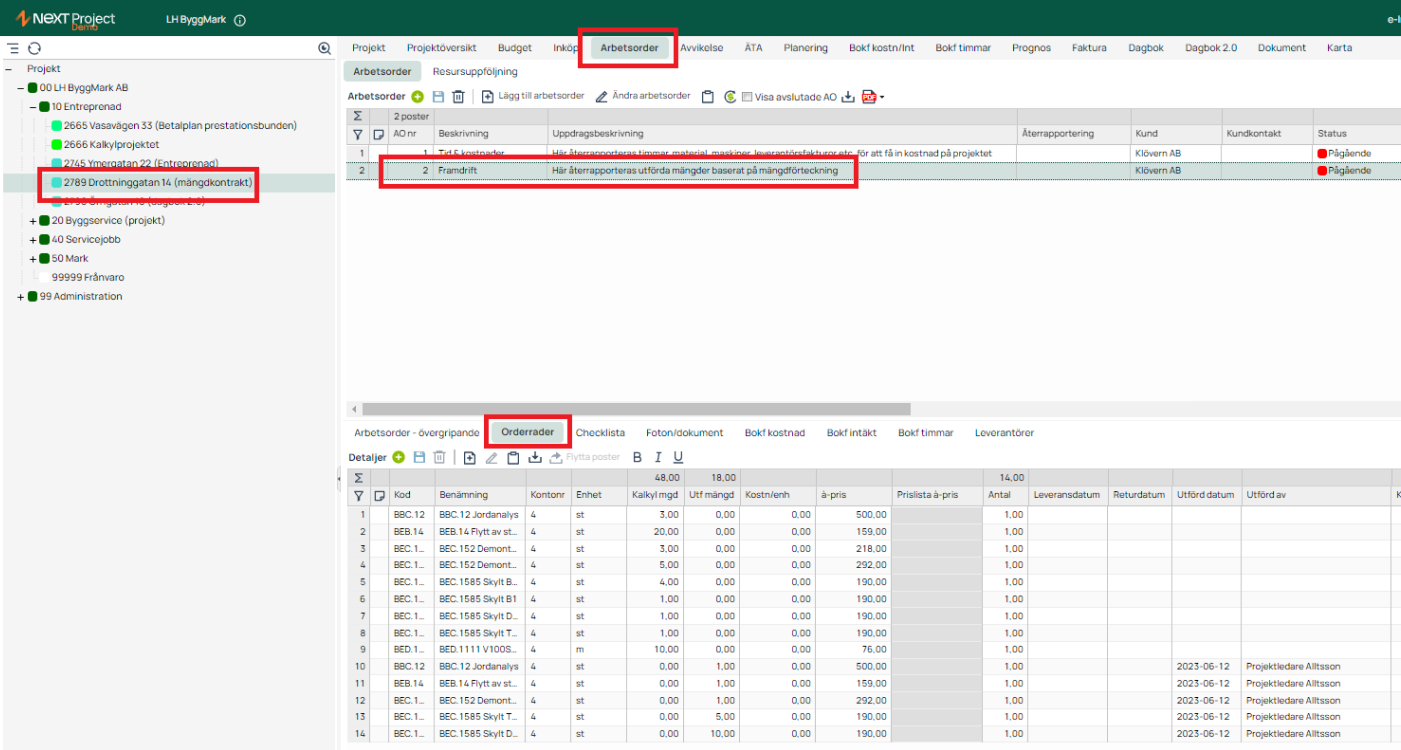Click the NEXT Project logo
This screenshot has height=750, width=1401.
tap(66, 19)
